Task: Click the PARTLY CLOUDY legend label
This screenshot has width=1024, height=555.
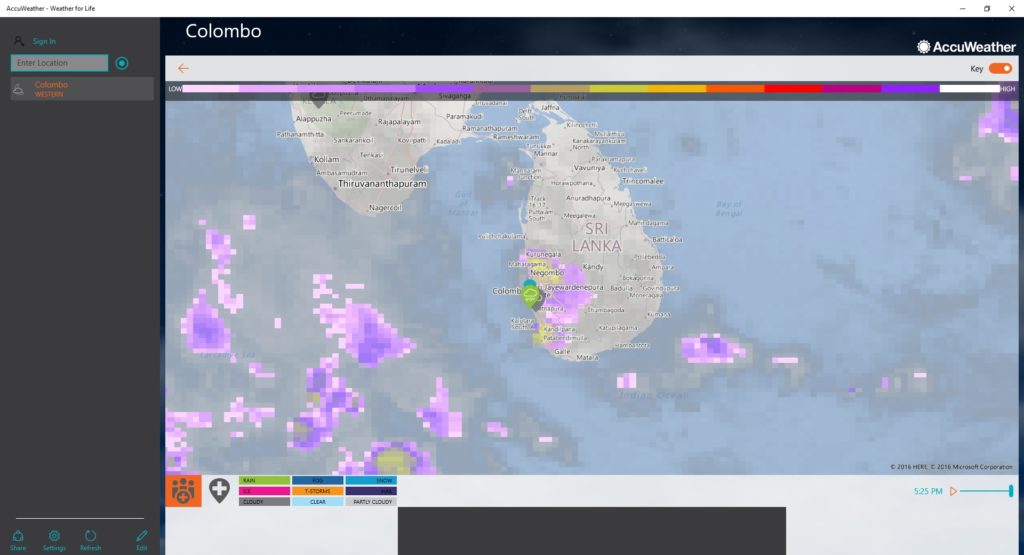Action: (x=371, y=502)
